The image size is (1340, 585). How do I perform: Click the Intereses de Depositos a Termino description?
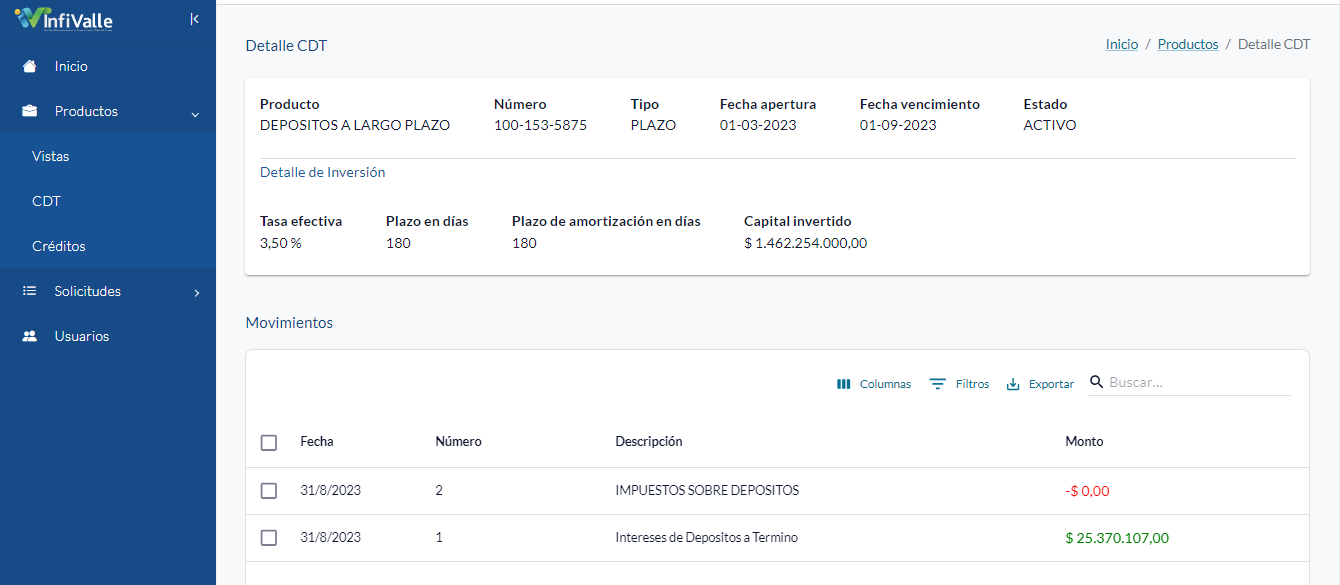tap(706, 537)
